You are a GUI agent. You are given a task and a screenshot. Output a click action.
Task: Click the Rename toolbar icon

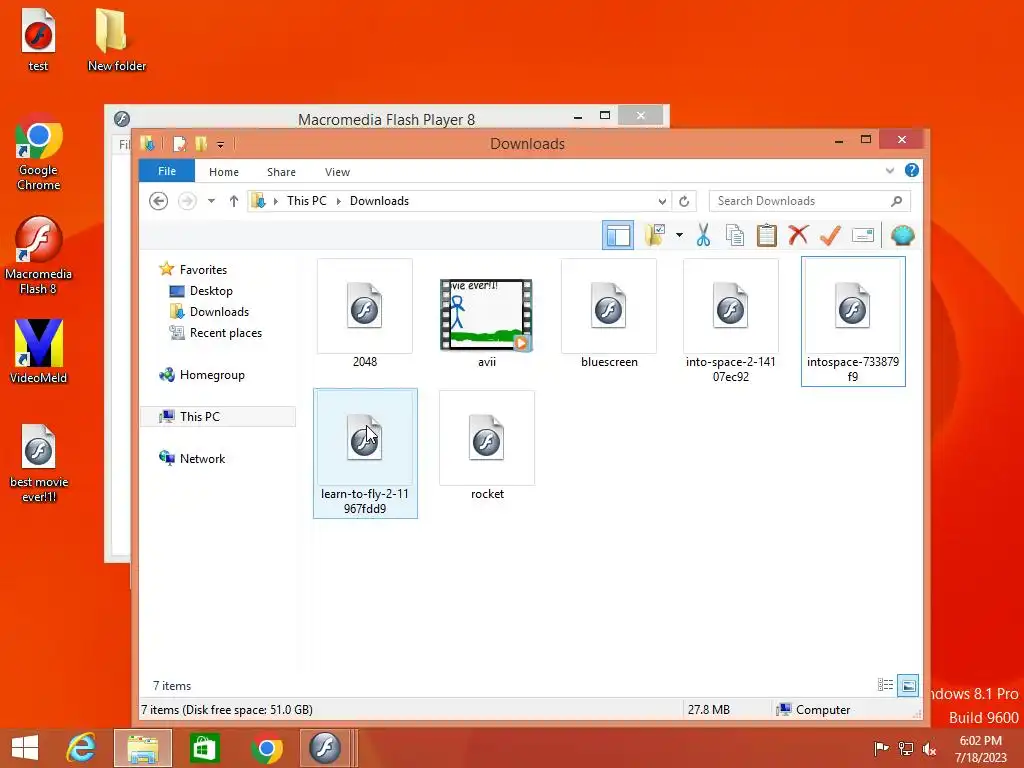click(863, 235)
